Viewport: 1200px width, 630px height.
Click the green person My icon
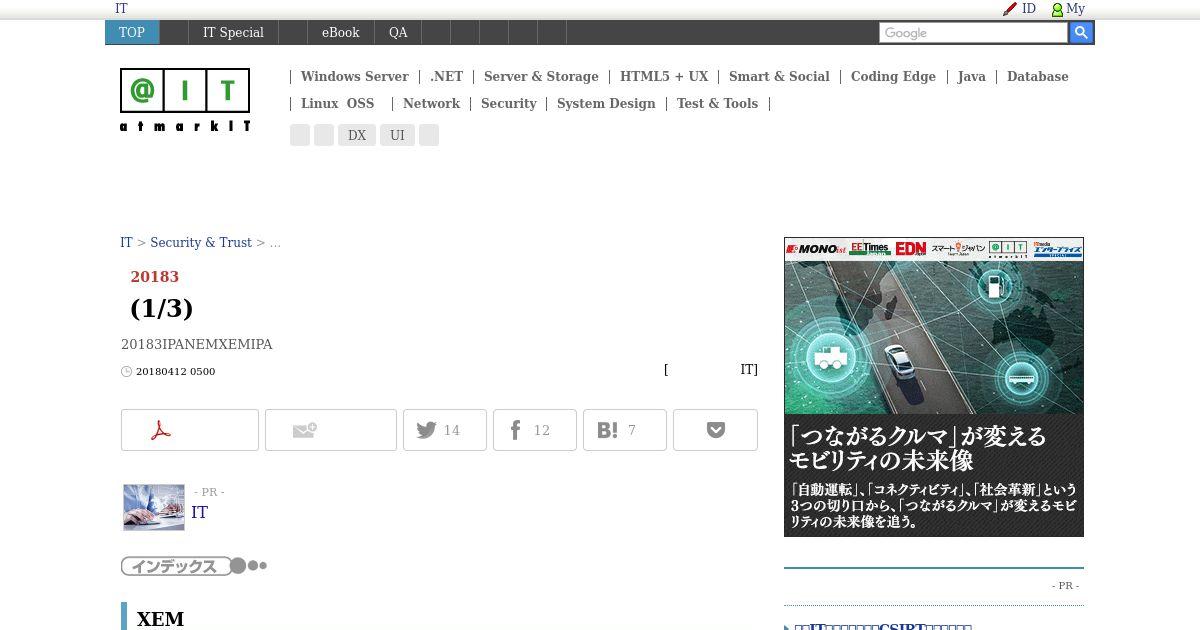coord(1057,9)
